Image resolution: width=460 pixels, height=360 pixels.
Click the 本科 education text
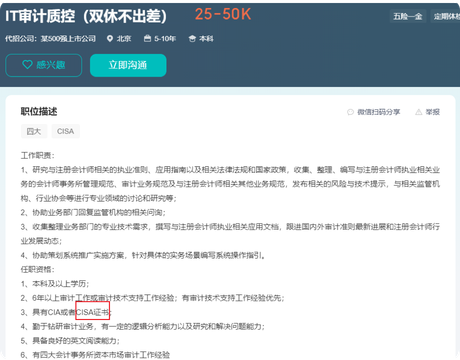point(206,39)
